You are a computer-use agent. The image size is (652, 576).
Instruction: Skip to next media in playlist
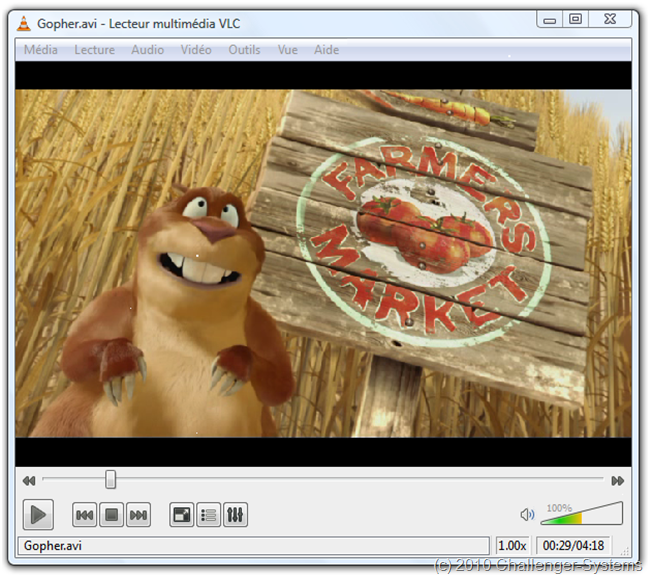(138, 515)
